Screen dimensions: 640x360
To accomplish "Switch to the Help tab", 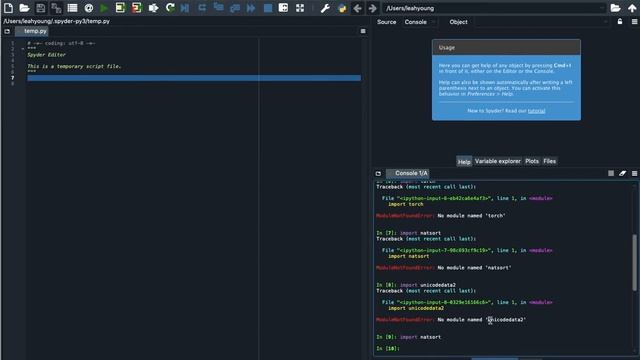I will [x=464, y=162].
